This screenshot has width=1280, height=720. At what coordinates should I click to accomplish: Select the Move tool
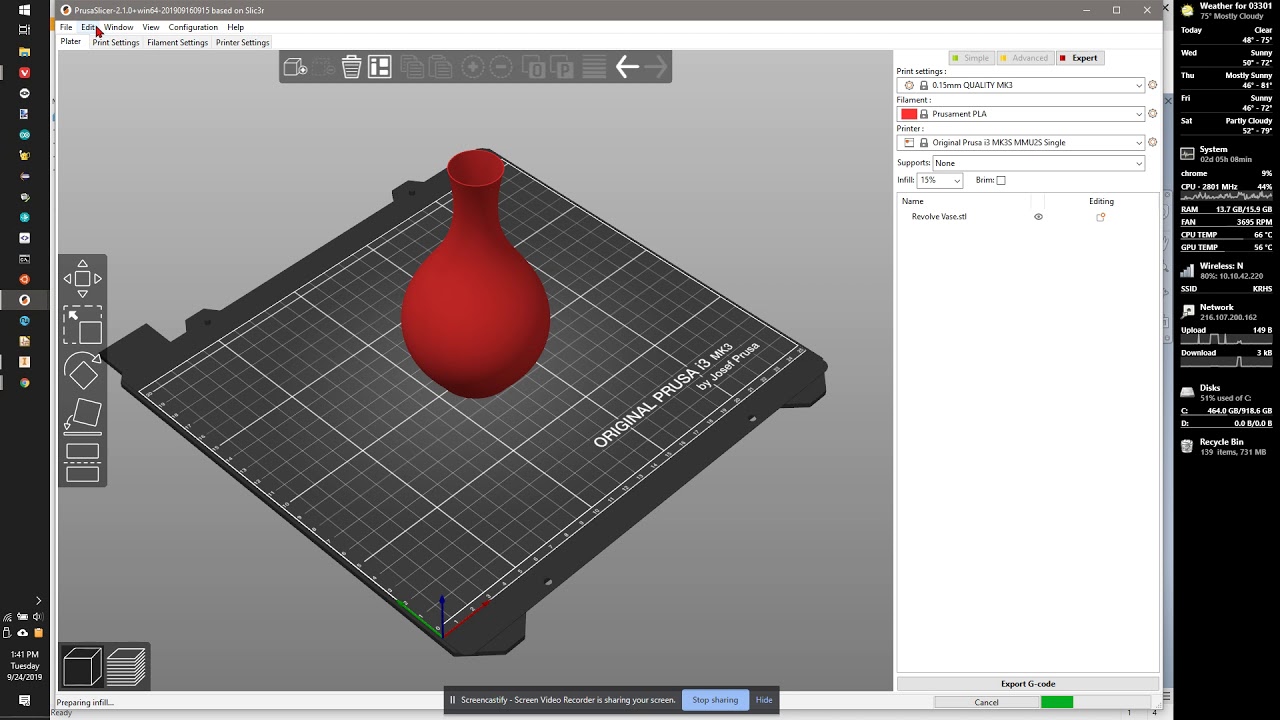coord(83,279)
